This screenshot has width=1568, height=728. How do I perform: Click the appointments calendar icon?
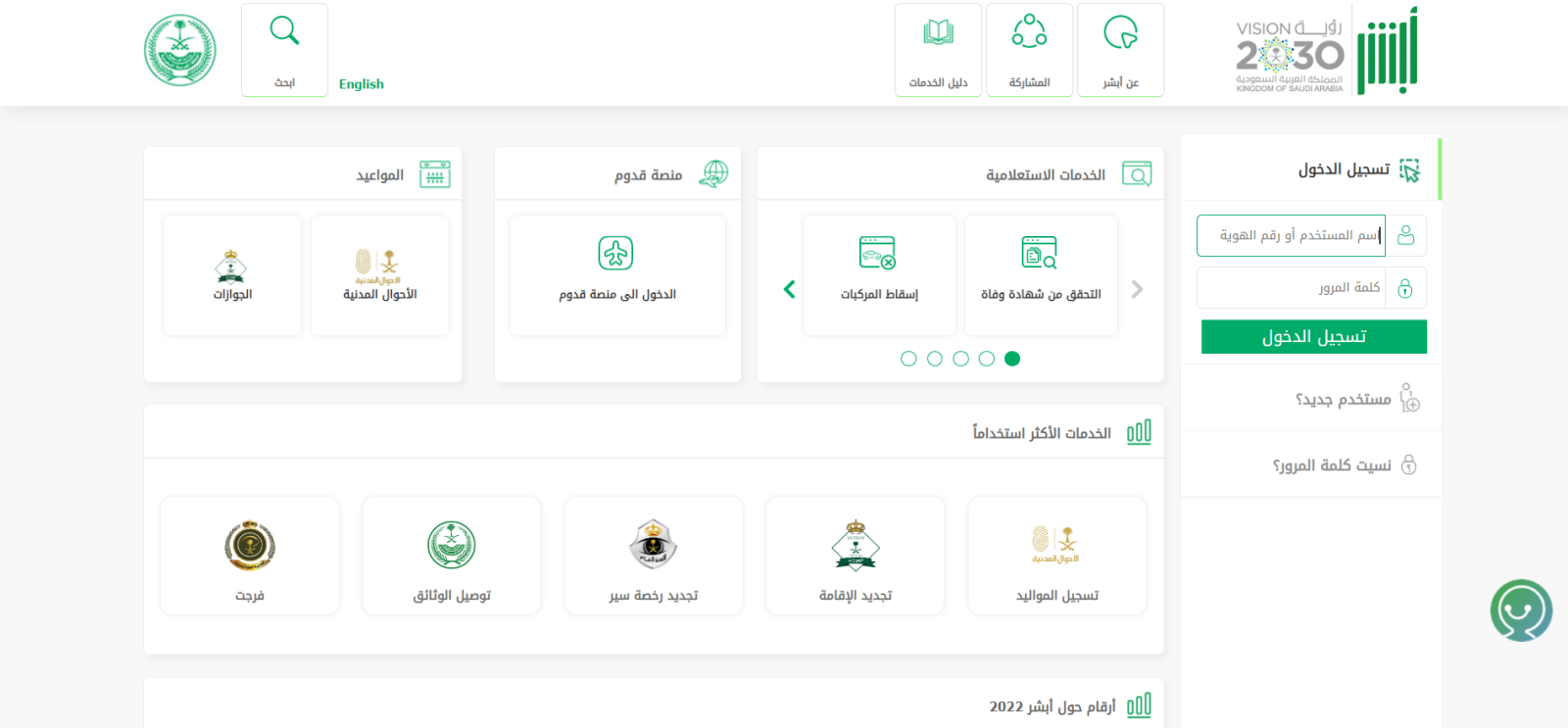[435, 174]
